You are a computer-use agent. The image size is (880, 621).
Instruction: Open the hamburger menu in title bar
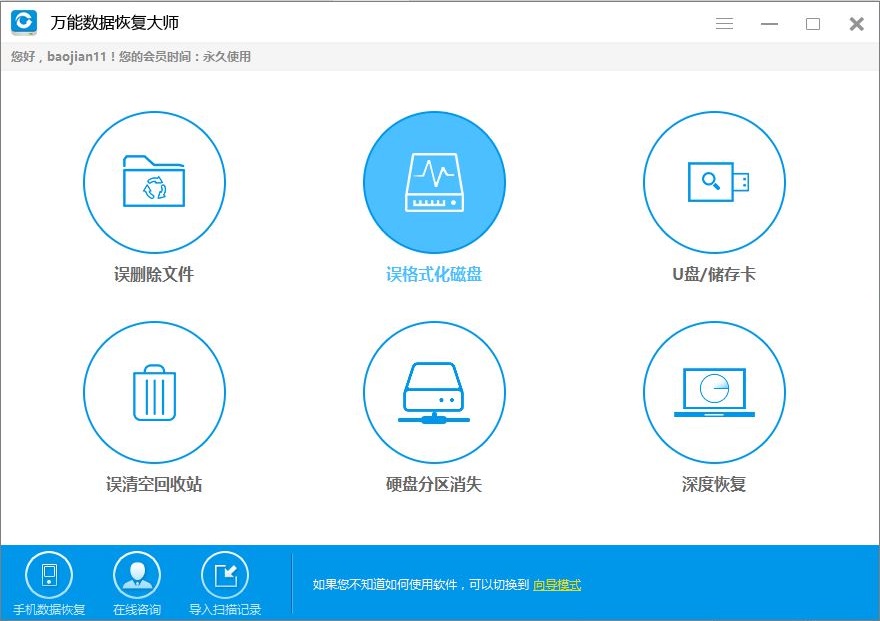pos(725,24)
